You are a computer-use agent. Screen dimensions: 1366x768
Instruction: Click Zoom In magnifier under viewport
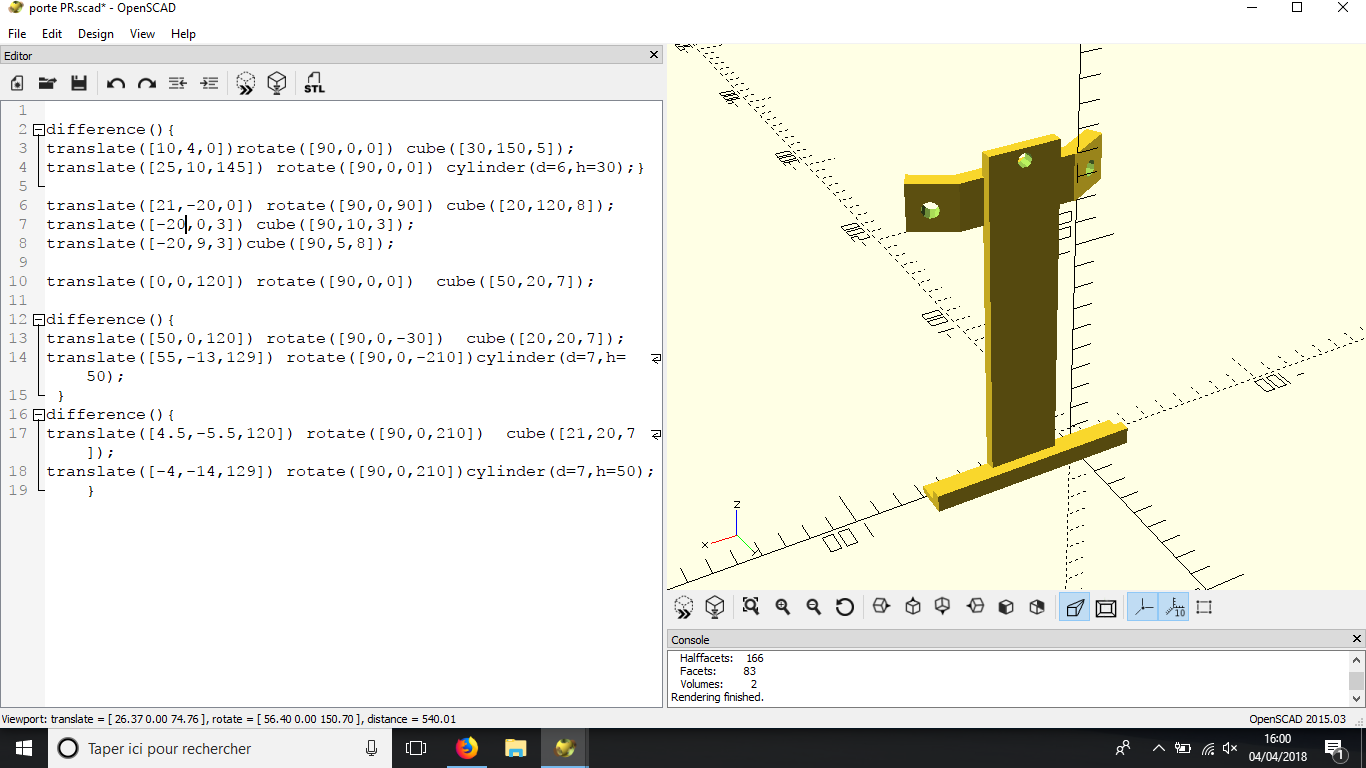click(783, 607)
